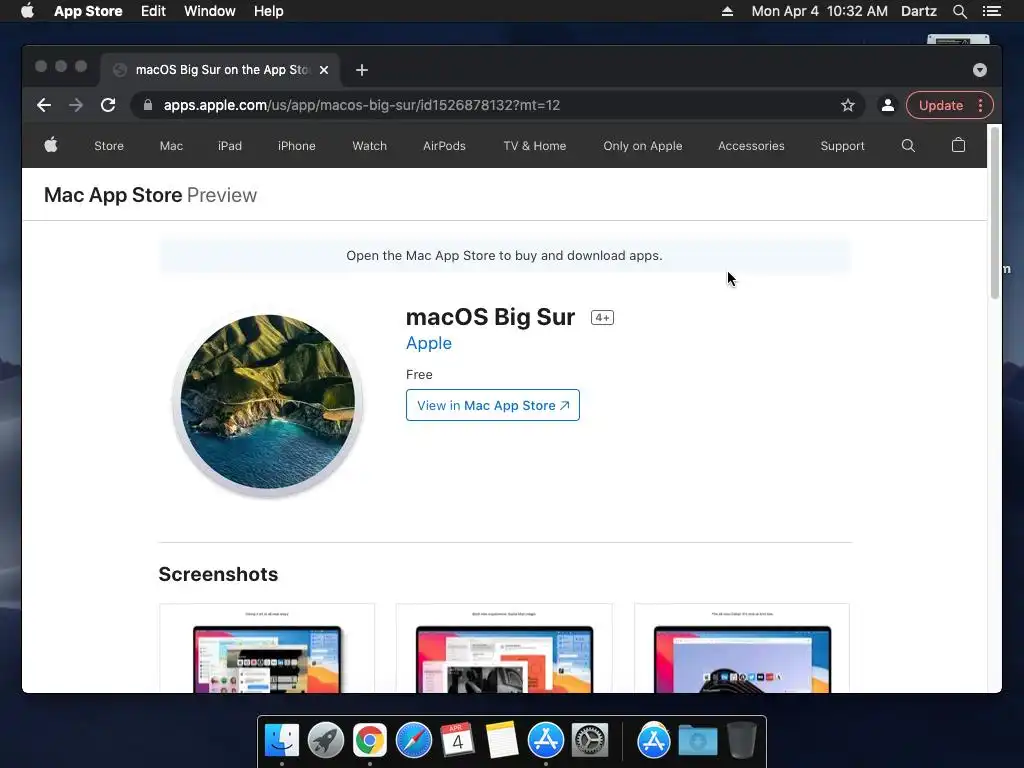1024x768 pixels.
Task: Open the Trash from the Dock
Action: pos(741,741)
